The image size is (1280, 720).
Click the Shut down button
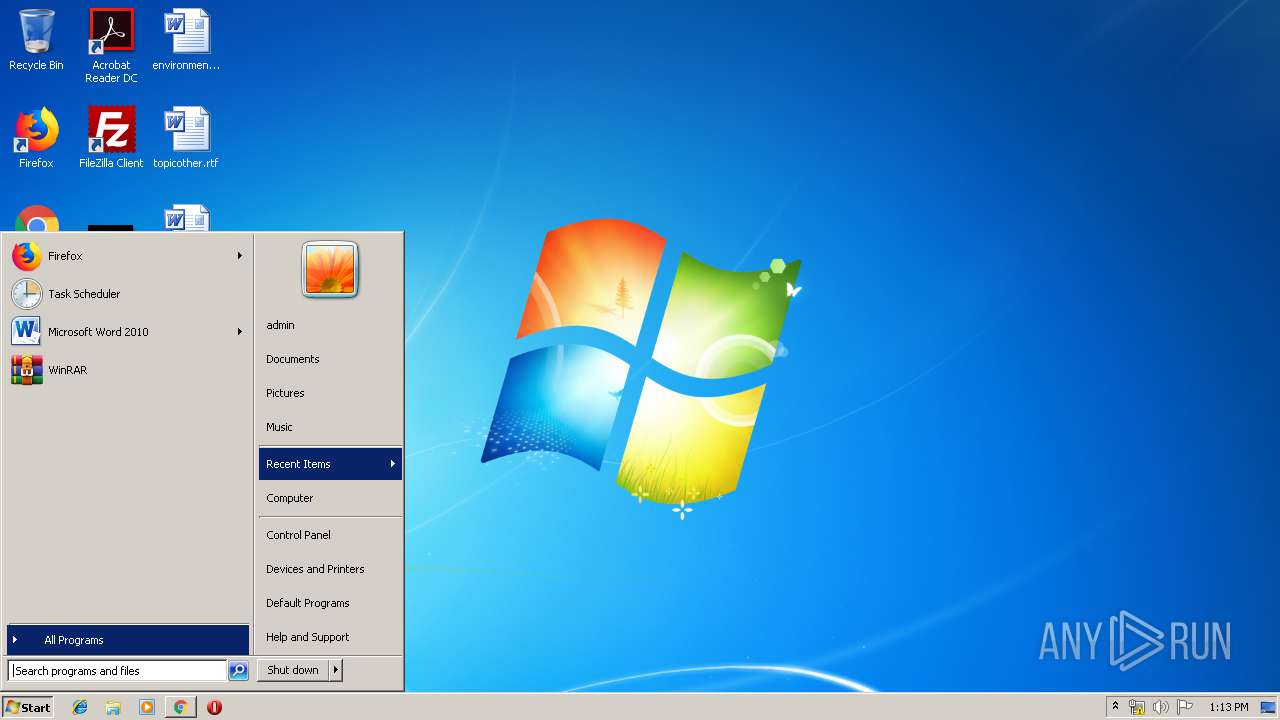pyautogui.click(x=293, y=670)
